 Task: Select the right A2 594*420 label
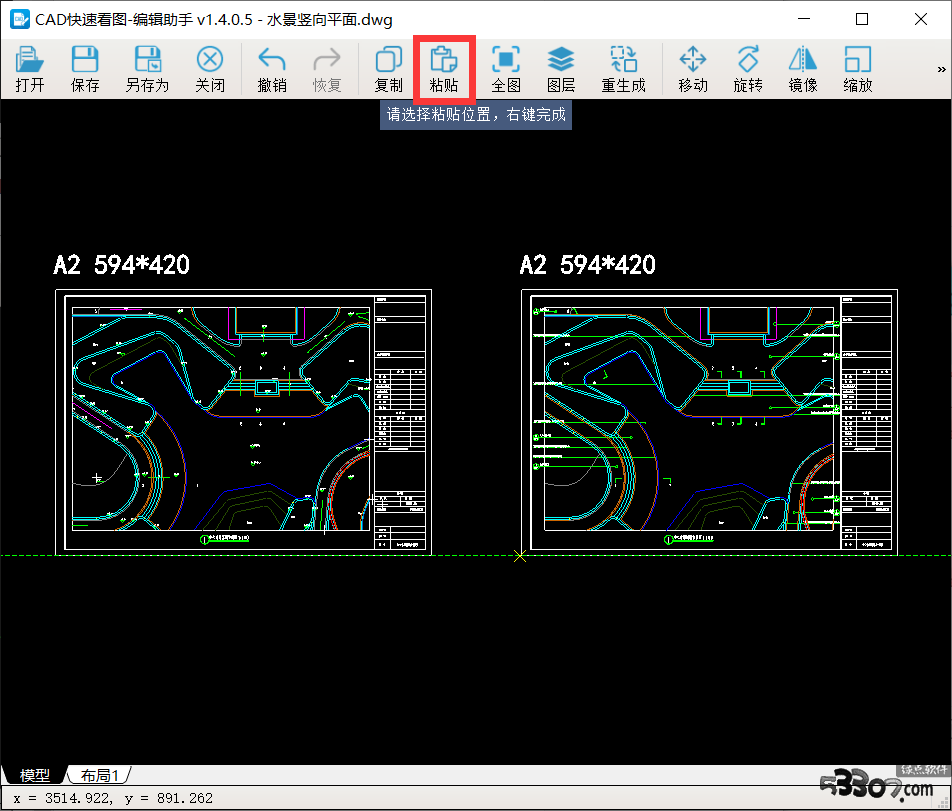588,265
